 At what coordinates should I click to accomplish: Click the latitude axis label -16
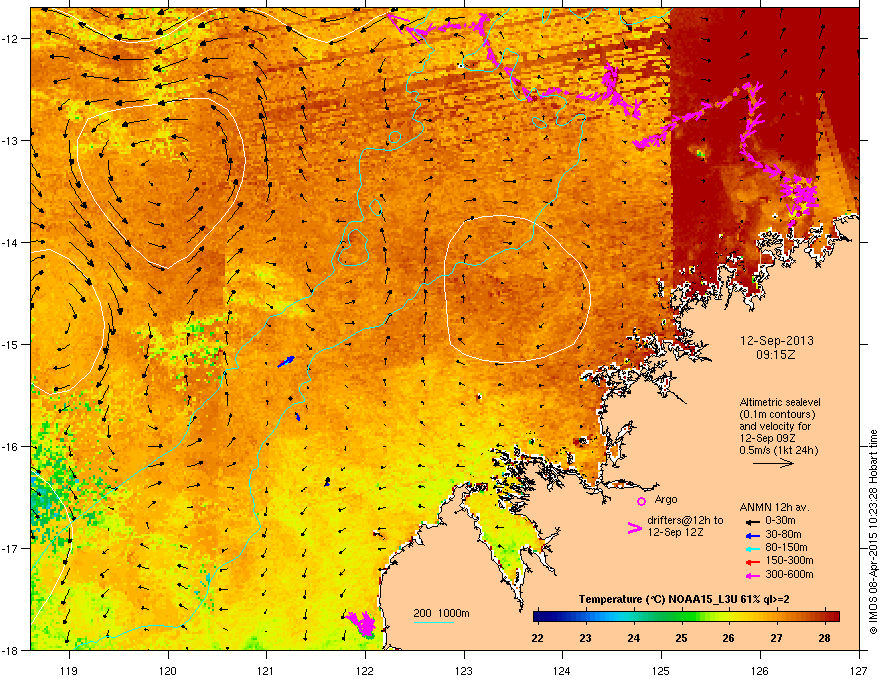[x=11, y=446]
